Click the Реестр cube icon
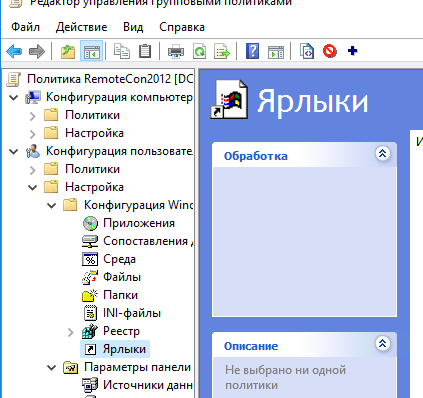 point(90,331)
